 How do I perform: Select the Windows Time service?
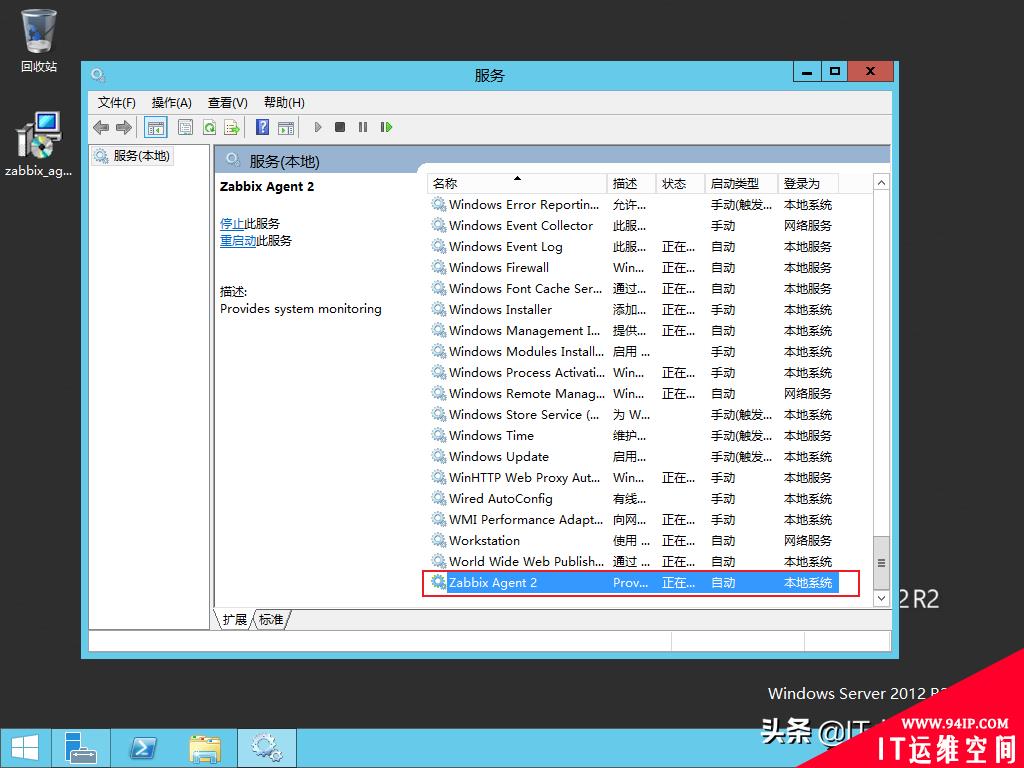pos(632,435)
